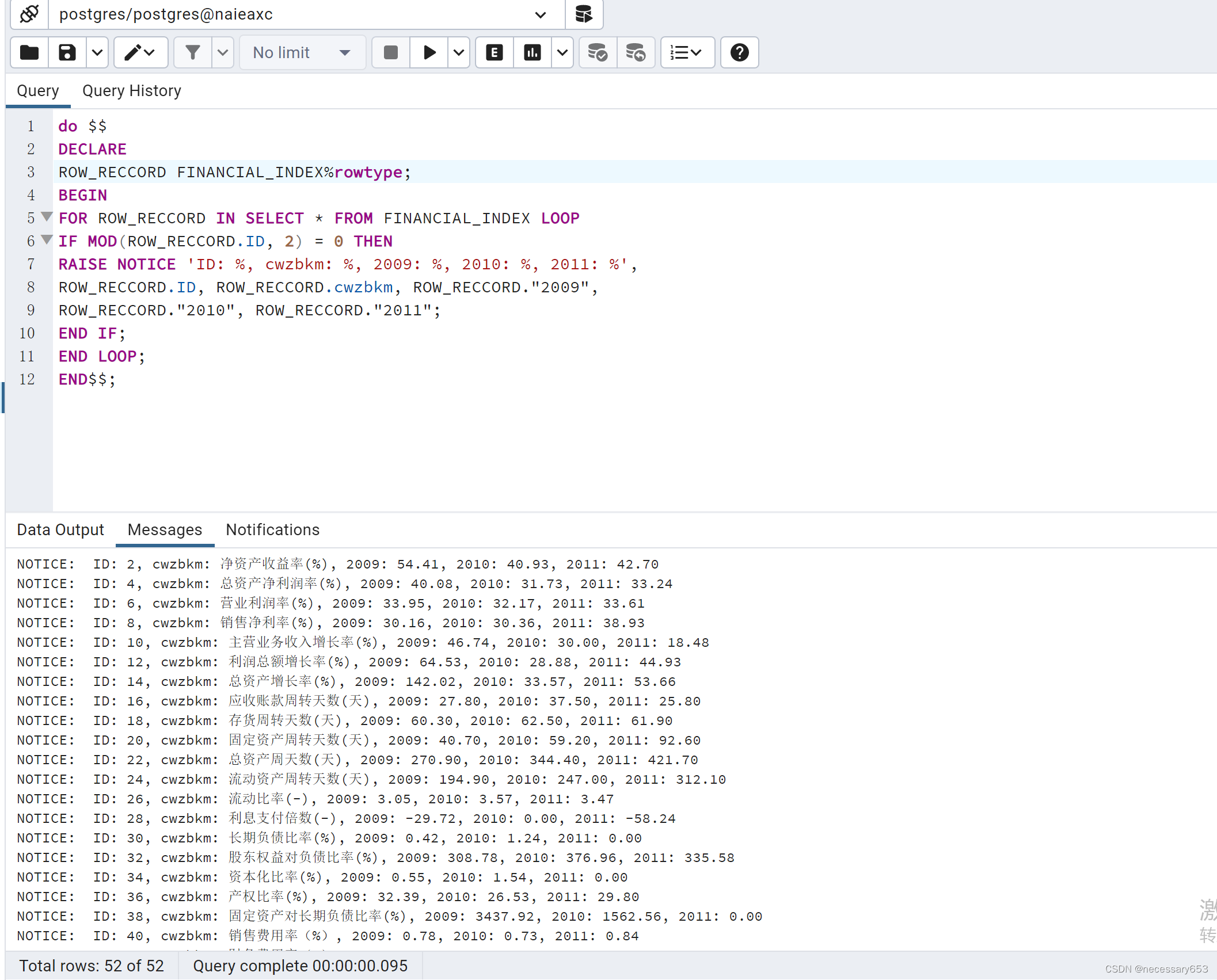The height and width of the screenshot is (980, 1217).
Task: Open the Notifications tab
Action: click(x=273, y=530)
